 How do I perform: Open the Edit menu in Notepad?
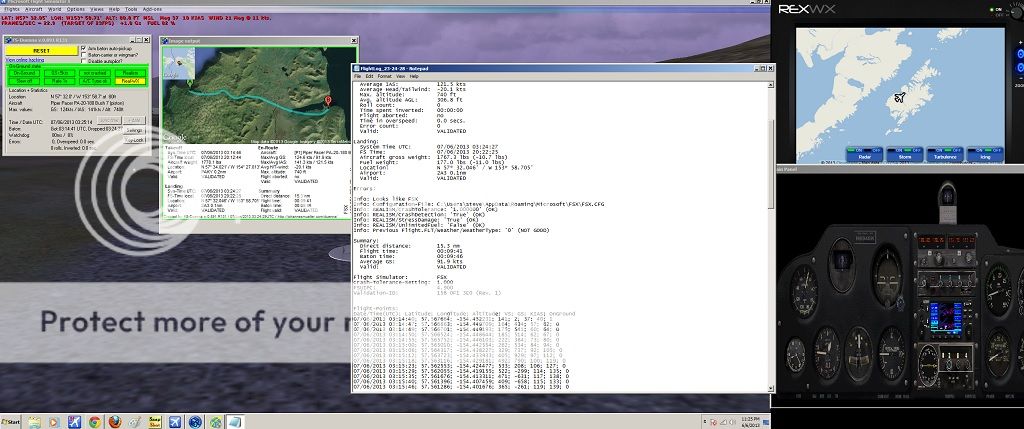coord(369,76)
